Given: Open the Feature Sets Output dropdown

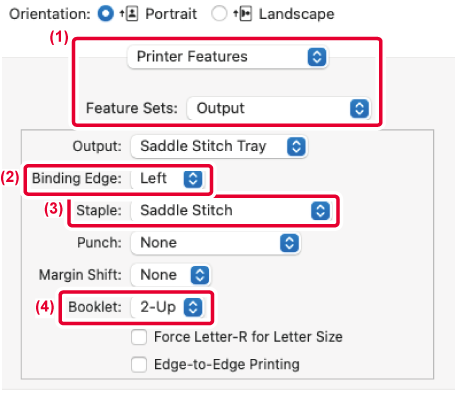Looking at the screenshot, I should [279, 108].
